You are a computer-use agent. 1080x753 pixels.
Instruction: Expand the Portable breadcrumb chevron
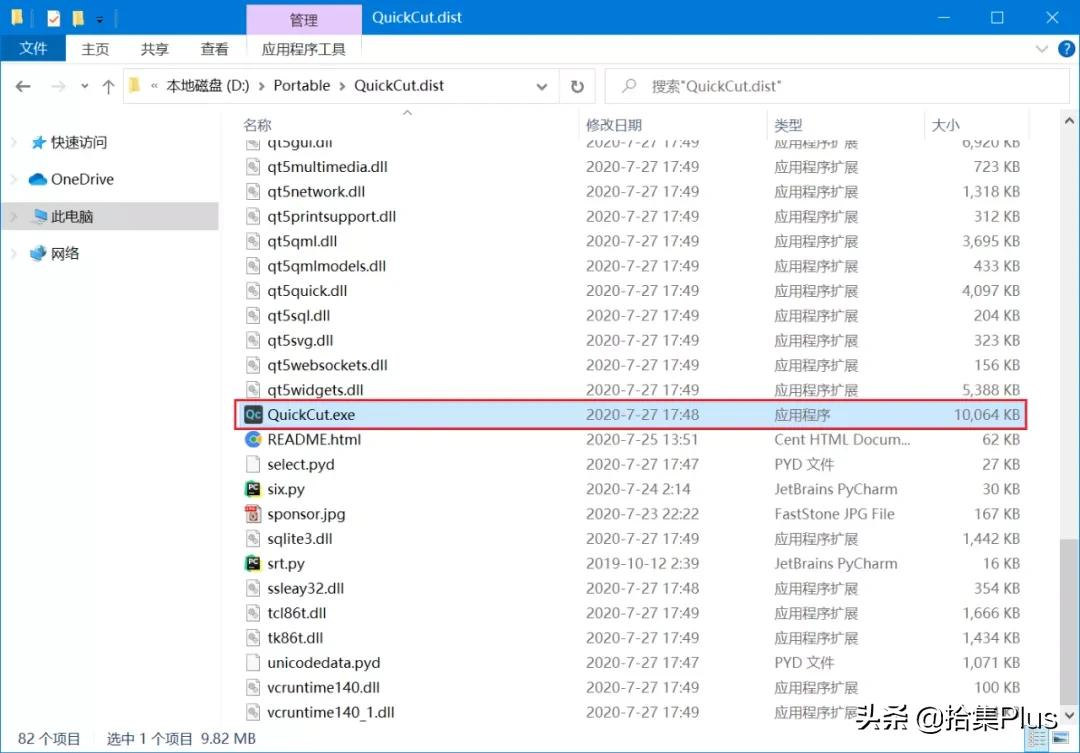[342, 86]
